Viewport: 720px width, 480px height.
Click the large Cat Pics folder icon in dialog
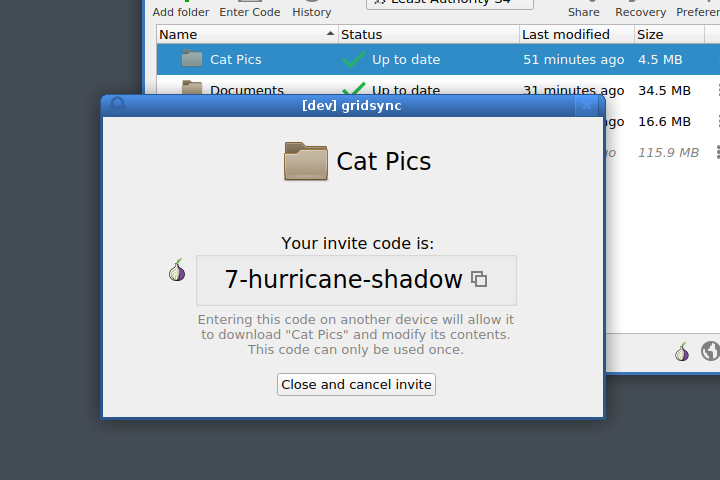point(306,161)
